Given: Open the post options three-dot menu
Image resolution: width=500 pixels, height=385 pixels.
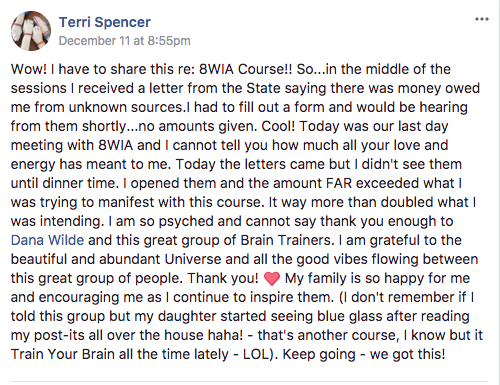Looking at the screenshot, I should 482,19.
